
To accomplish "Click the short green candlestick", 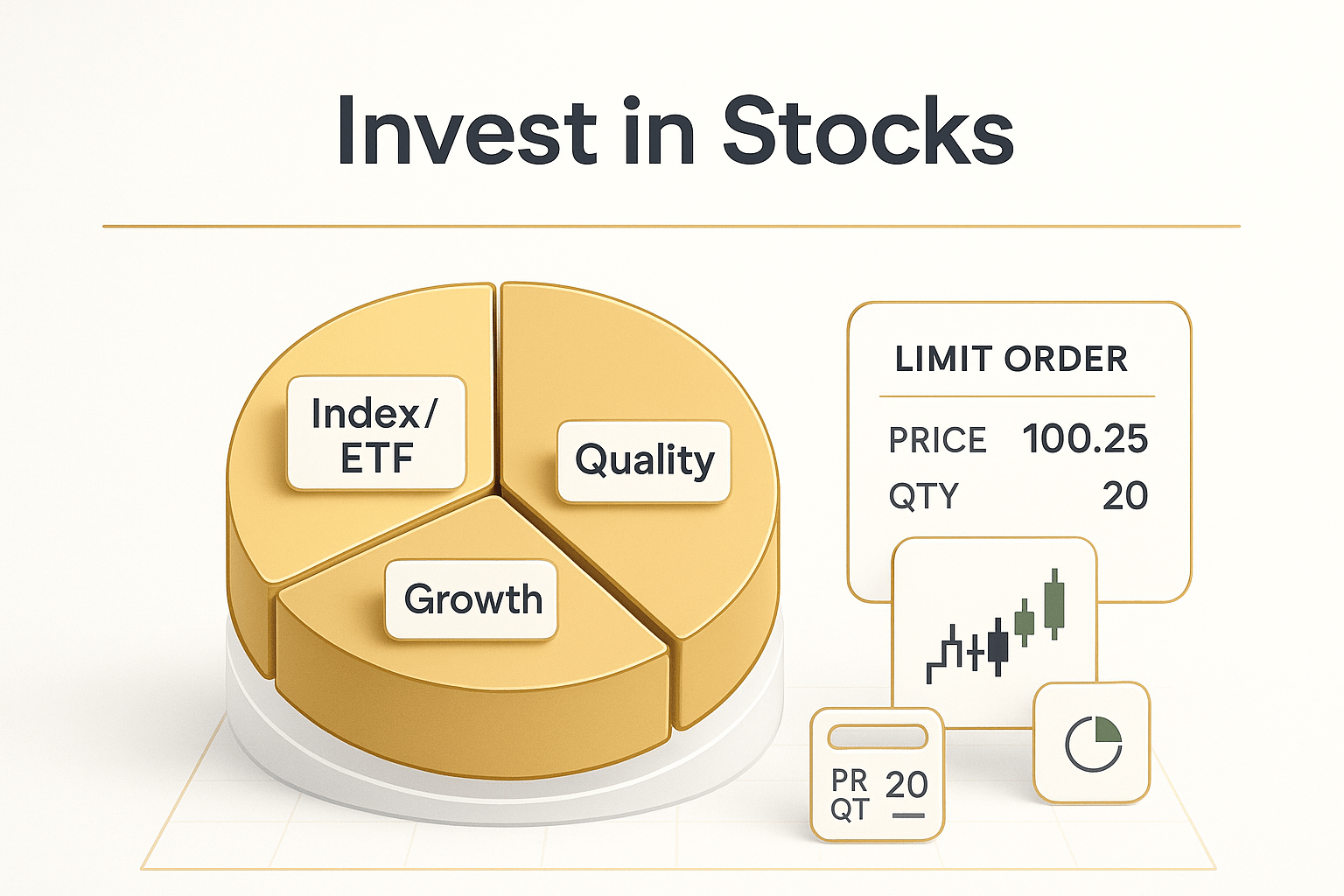I will point(1025,622).
